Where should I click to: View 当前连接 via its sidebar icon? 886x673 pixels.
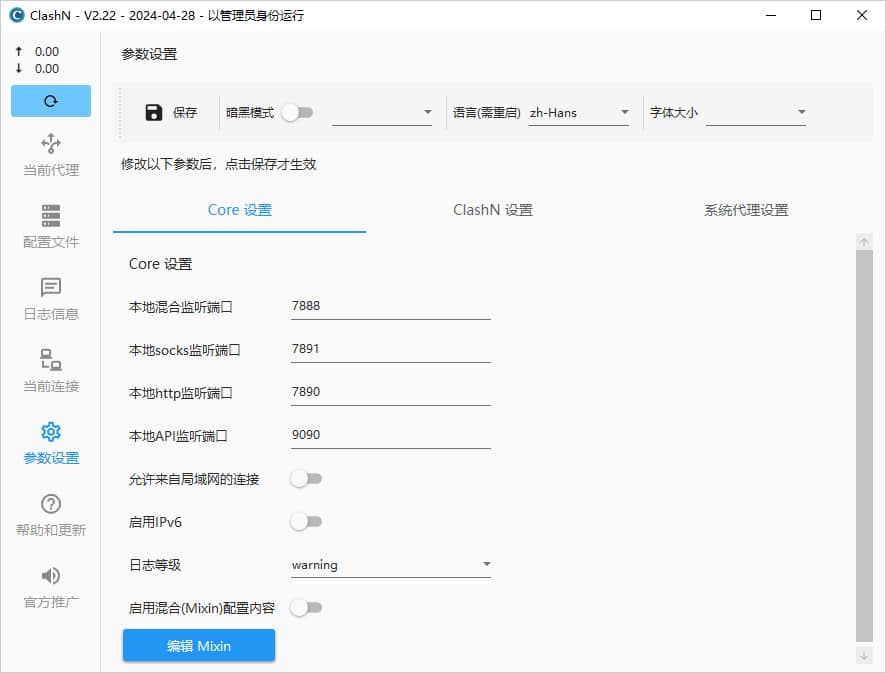click(50, 370)
